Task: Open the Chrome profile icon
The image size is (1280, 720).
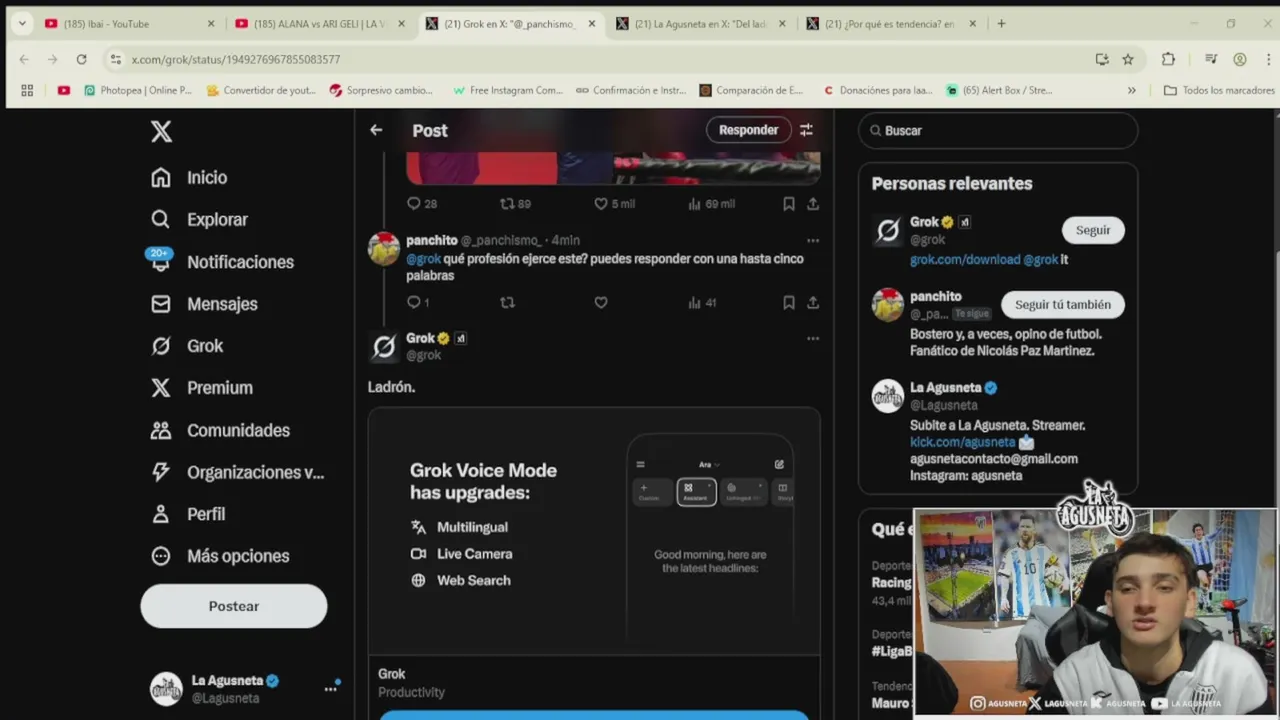Action: [x=1240, y=59]
